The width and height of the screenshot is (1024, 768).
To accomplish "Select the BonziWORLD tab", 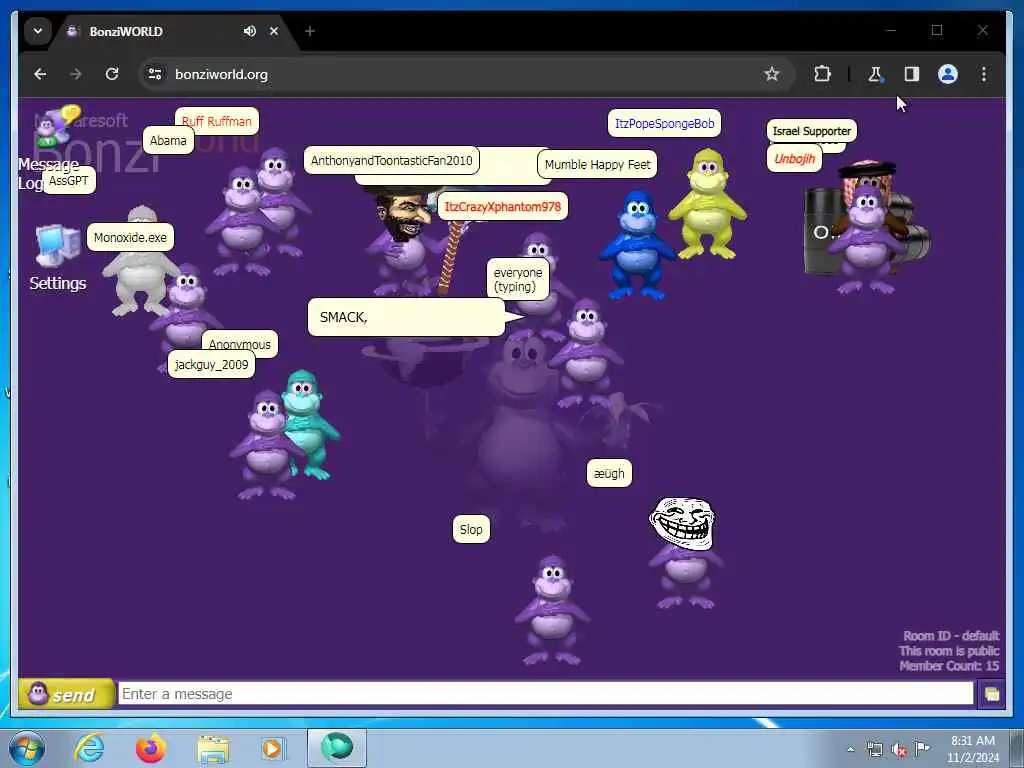I will click(157, 31).
